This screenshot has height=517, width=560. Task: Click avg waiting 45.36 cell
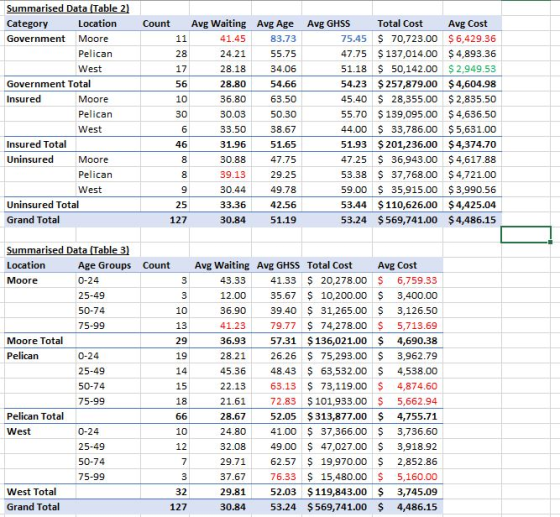click(x=232, y=371)
